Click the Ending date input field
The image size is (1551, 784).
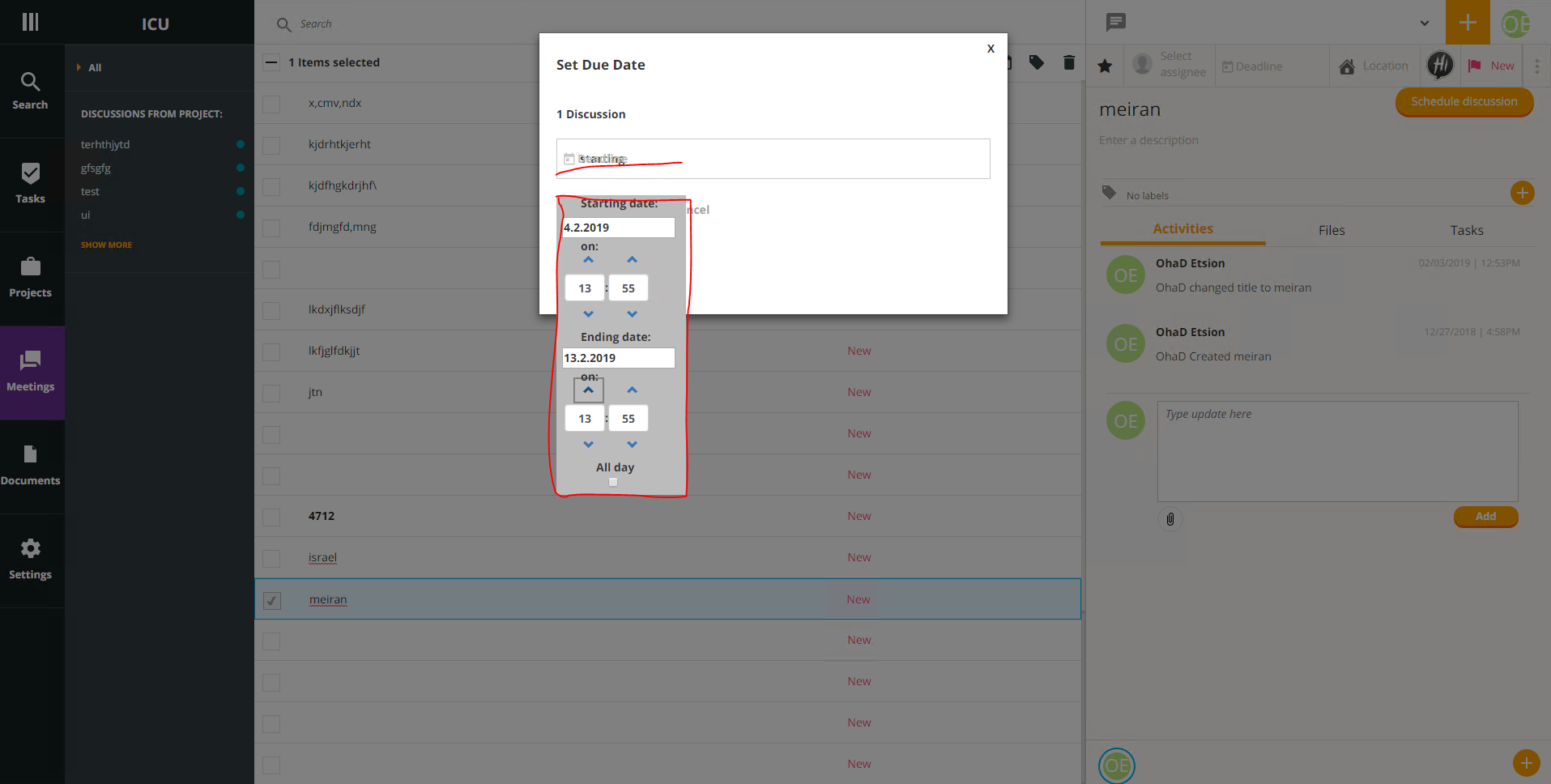(x=619, y=358)
